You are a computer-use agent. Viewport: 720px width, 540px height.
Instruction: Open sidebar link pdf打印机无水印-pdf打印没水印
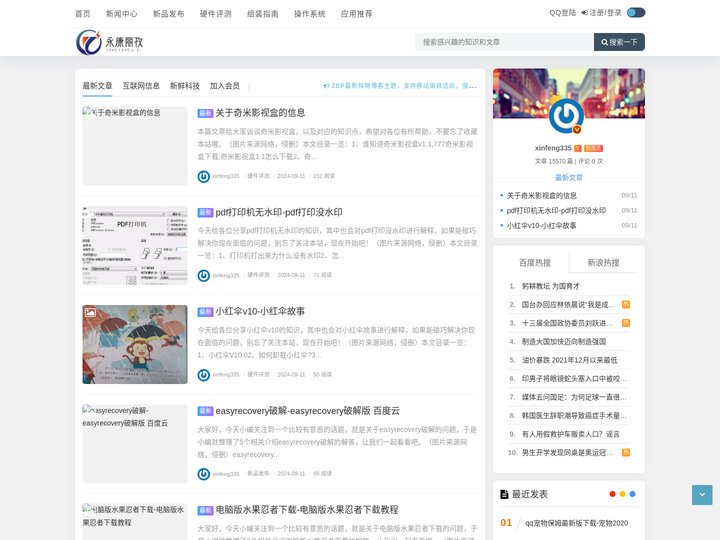point(556,210)
